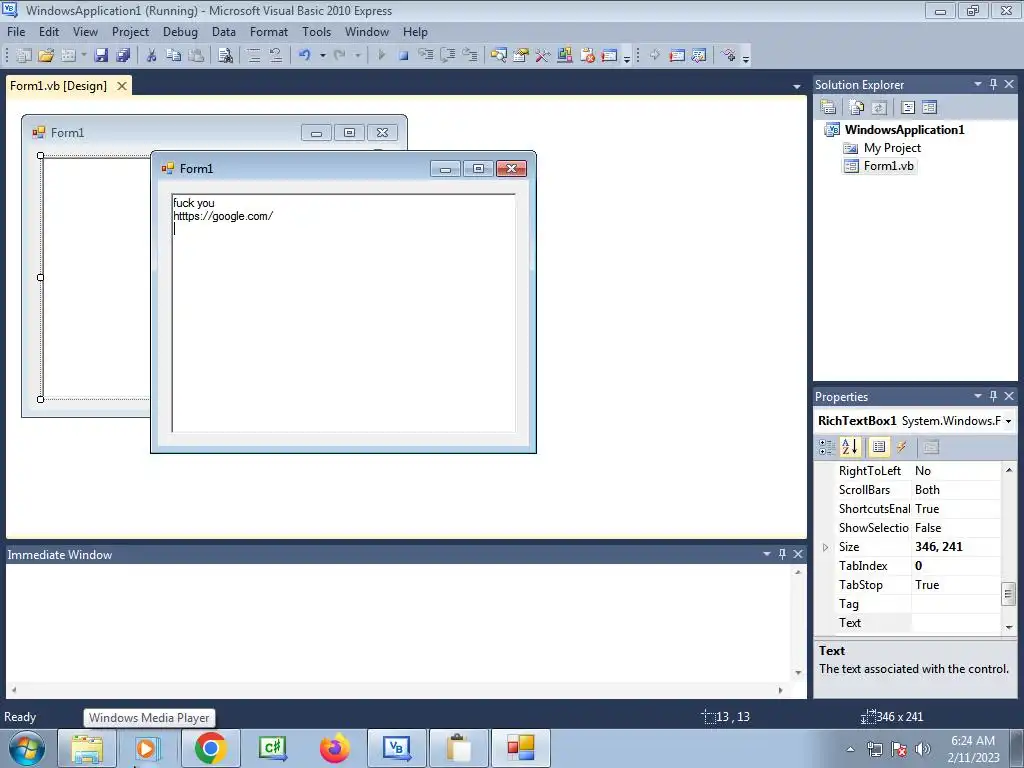Close the Immediate Window panel
Viewport: 1024px width, 768px height.
pos(798,554)
